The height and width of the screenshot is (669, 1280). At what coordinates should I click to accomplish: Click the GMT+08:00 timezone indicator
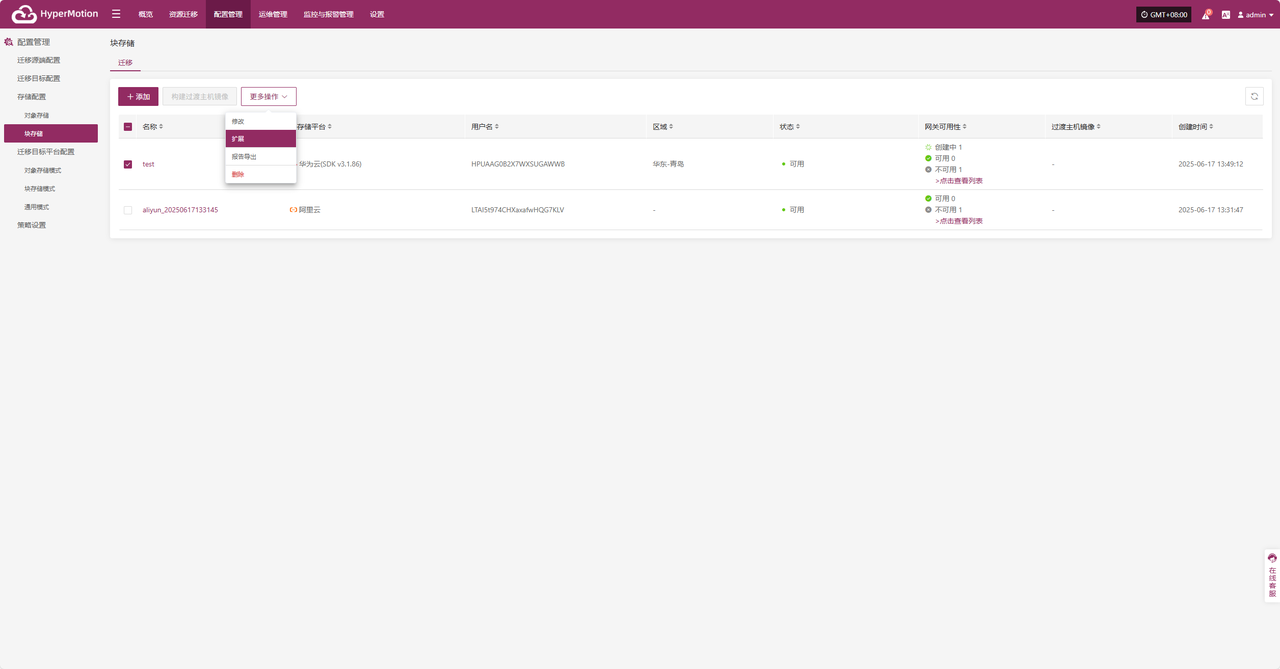pyautogui.click(x=1164, y=15)
